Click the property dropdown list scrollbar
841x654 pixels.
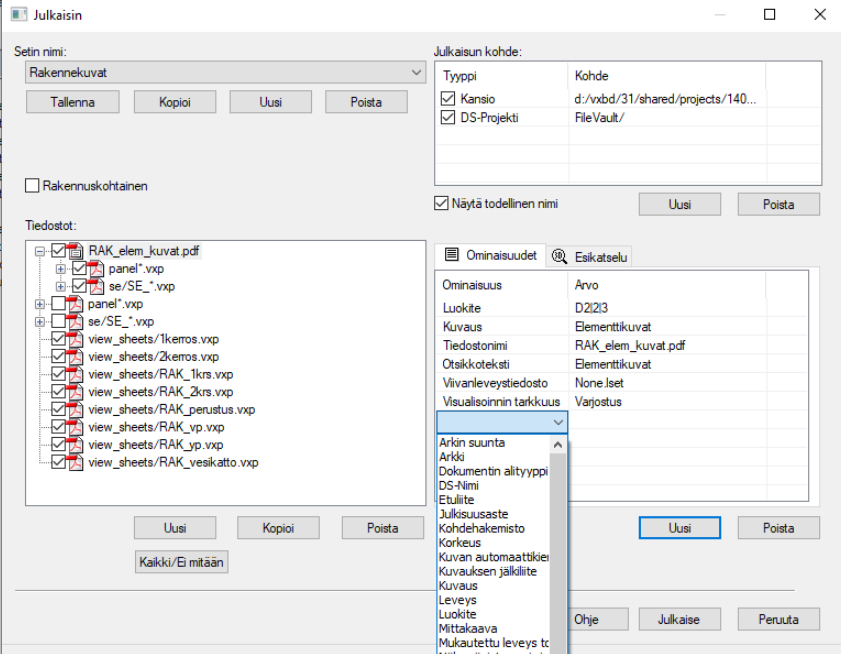558,550
